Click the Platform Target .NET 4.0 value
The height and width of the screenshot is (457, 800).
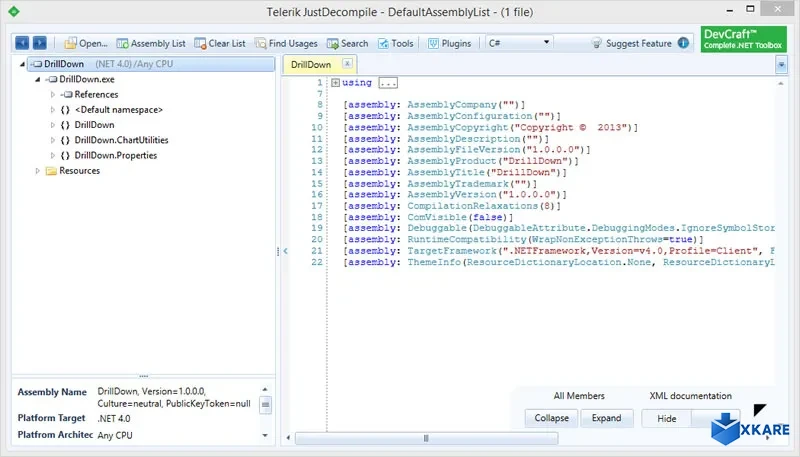pos(114,419)
